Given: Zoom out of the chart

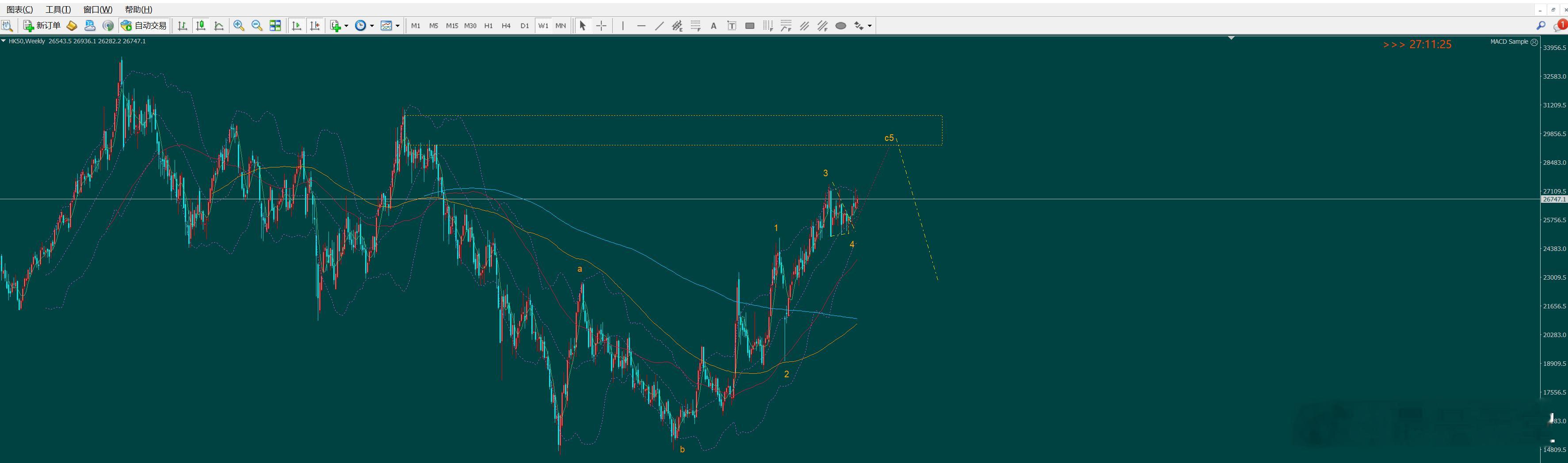Looking at the screenshot, I should (x=257, y=26).
